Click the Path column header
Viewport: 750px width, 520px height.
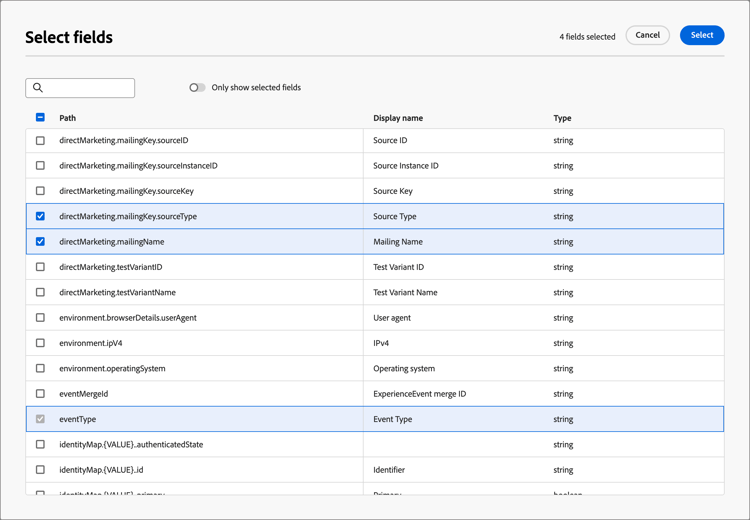(67, 118)
